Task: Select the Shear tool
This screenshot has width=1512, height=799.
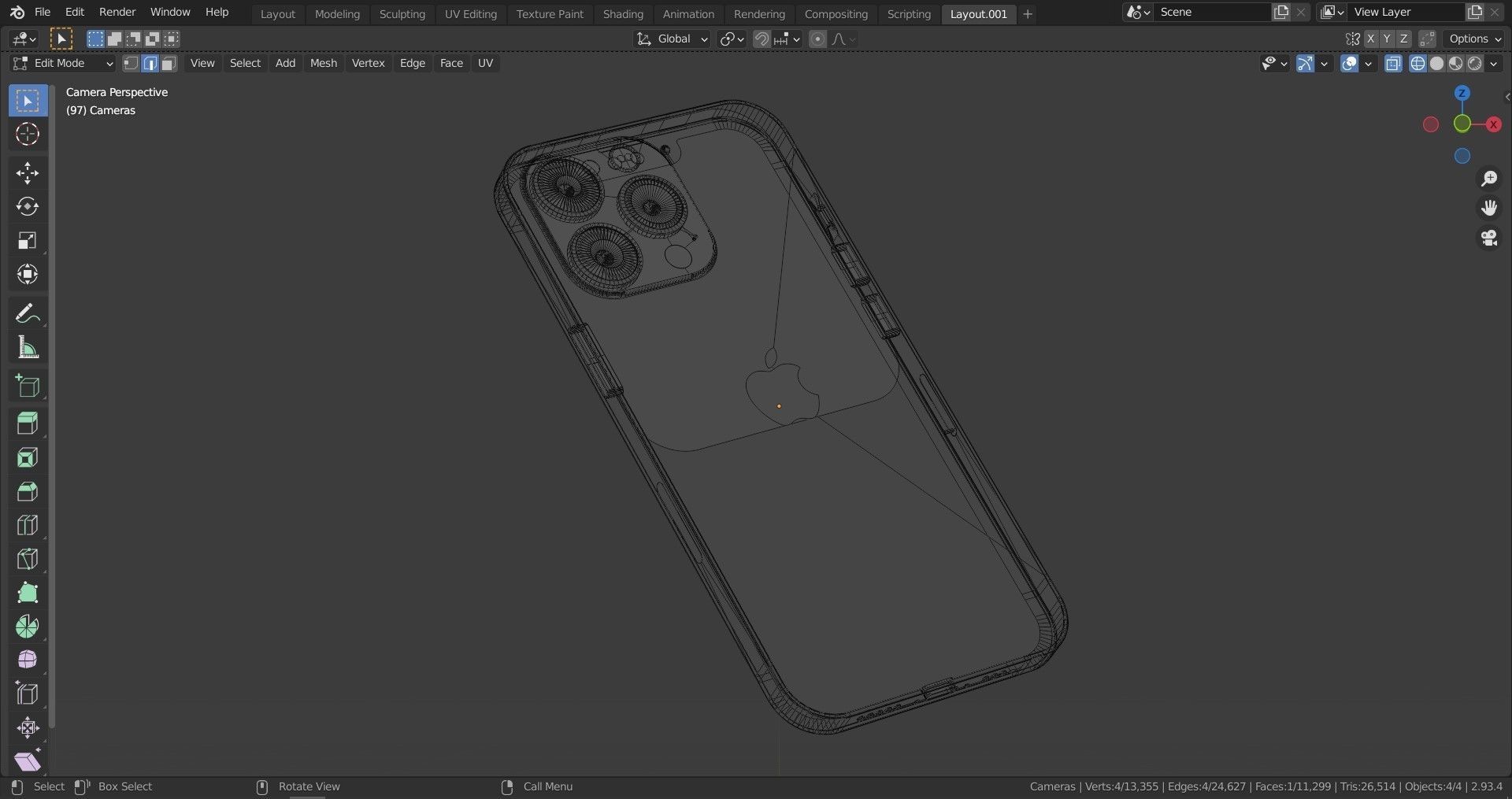Action: click(x=28, y=761)
